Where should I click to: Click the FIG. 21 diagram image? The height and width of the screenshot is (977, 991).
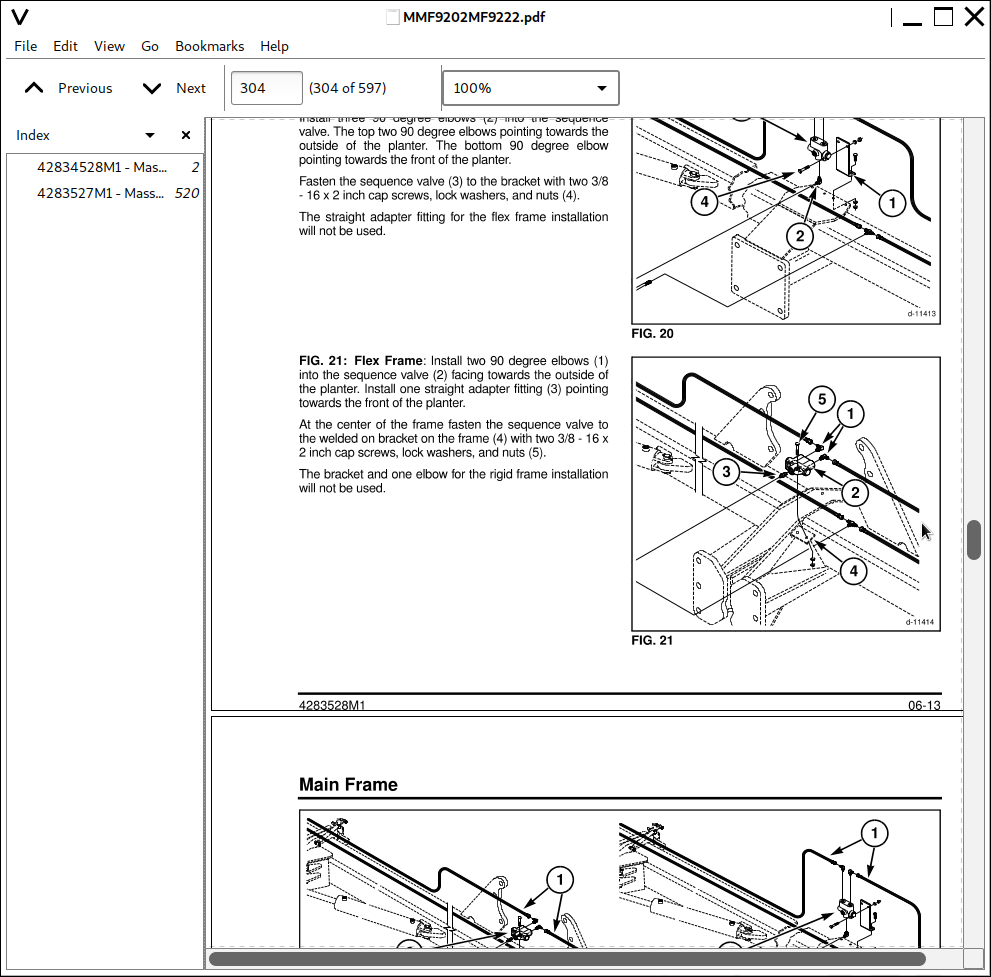pos(786,493)
